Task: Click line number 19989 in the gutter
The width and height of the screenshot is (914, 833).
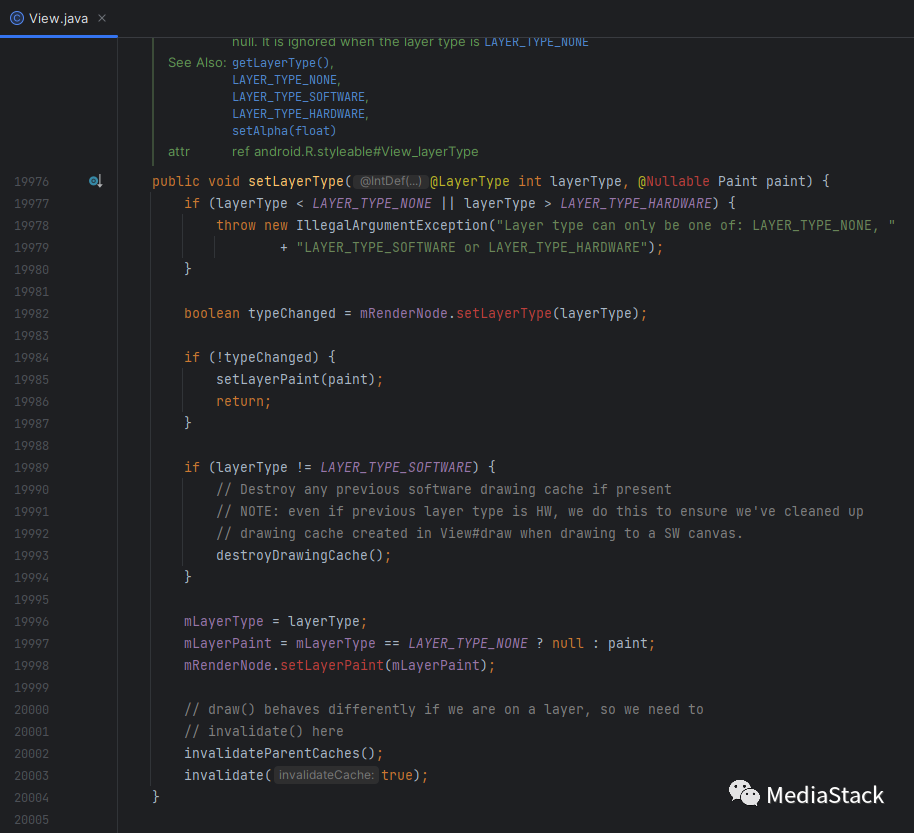Action: (x=31, y=467)
